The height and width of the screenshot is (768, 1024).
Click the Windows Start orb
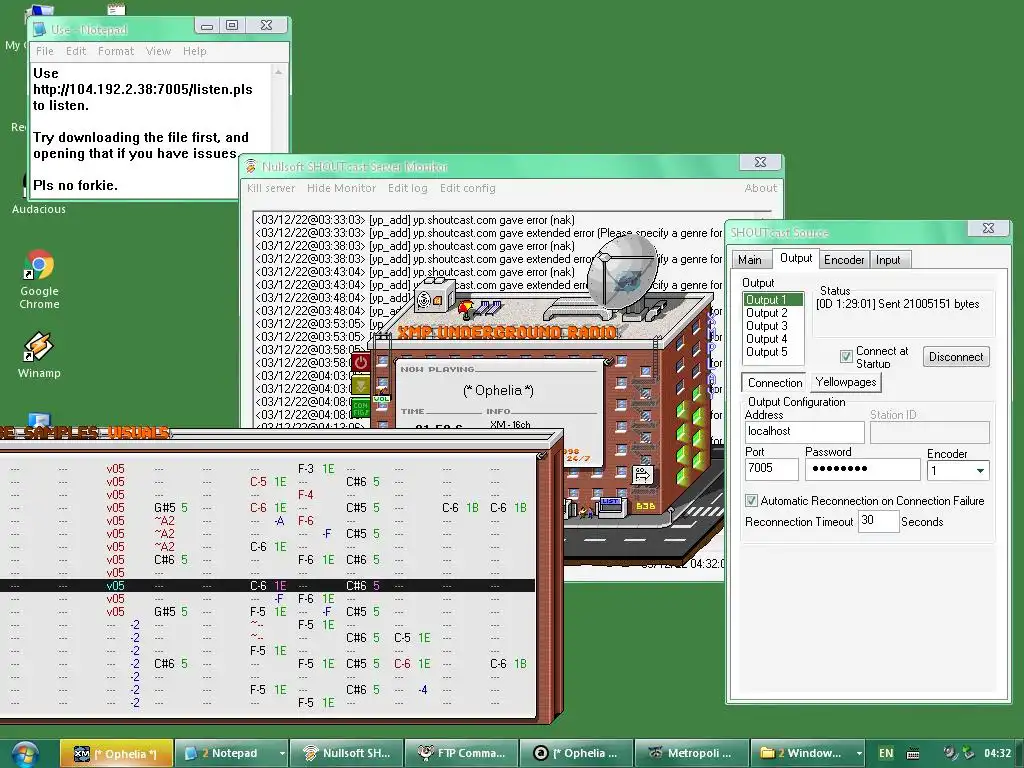(x=25, y=753)
